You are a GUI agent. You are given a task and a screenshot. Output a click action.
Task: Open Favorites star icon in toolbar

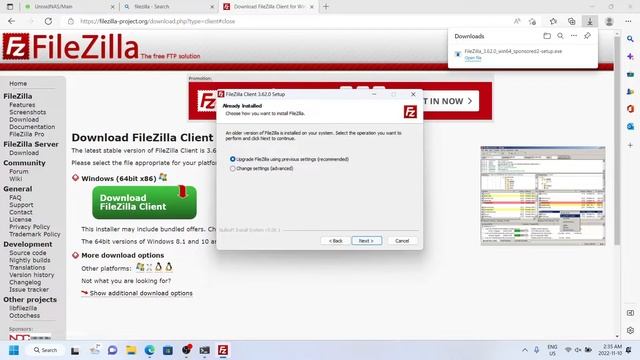[553, 21]
